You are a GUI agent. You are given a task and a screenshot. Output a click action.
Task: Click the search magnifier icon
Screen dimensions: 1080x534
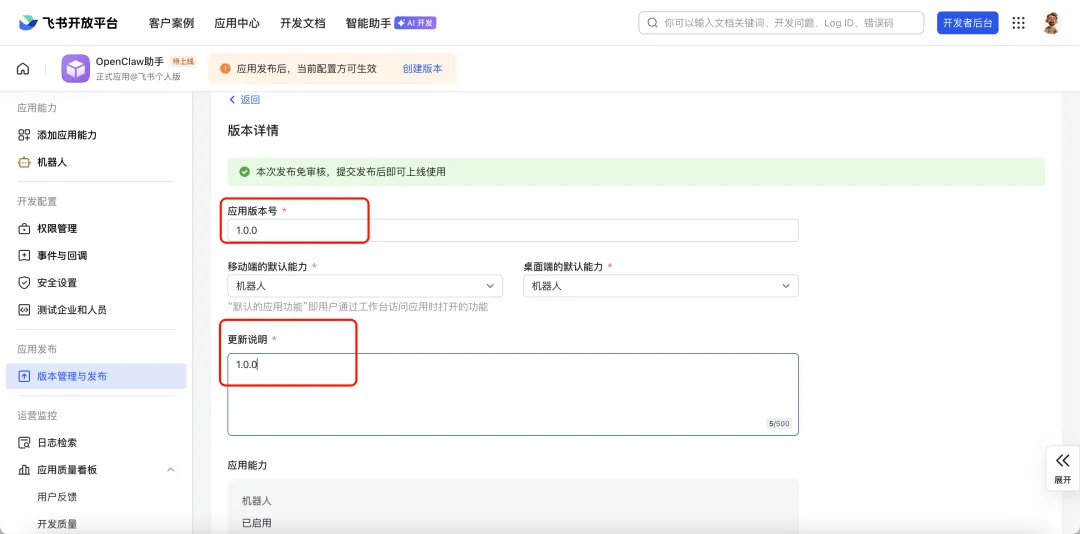point(652,23)
